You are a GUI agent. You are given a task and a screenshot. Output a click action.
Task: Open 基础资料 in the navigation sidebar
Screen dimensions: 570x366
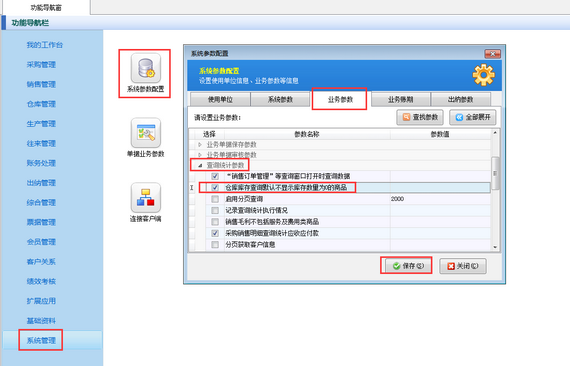point(41,321)
